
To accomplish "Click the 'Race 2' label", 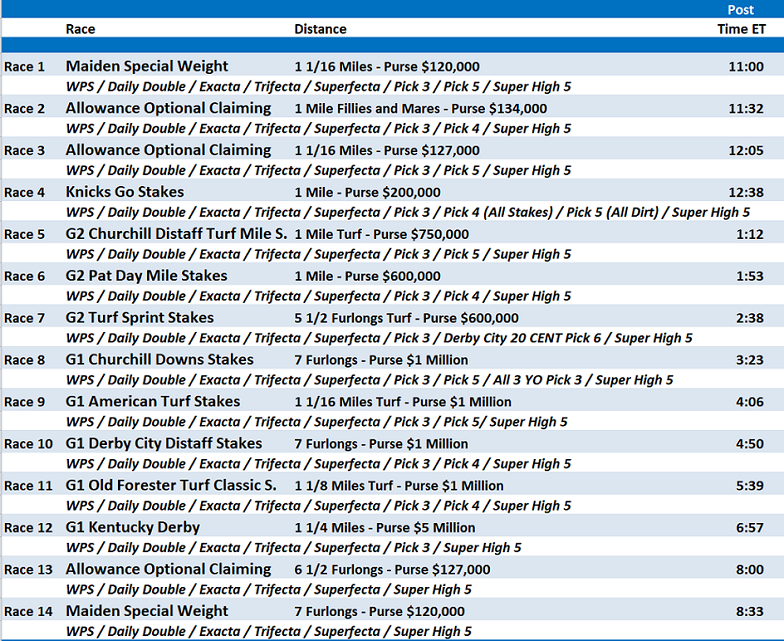I will (x=24, y=108).
